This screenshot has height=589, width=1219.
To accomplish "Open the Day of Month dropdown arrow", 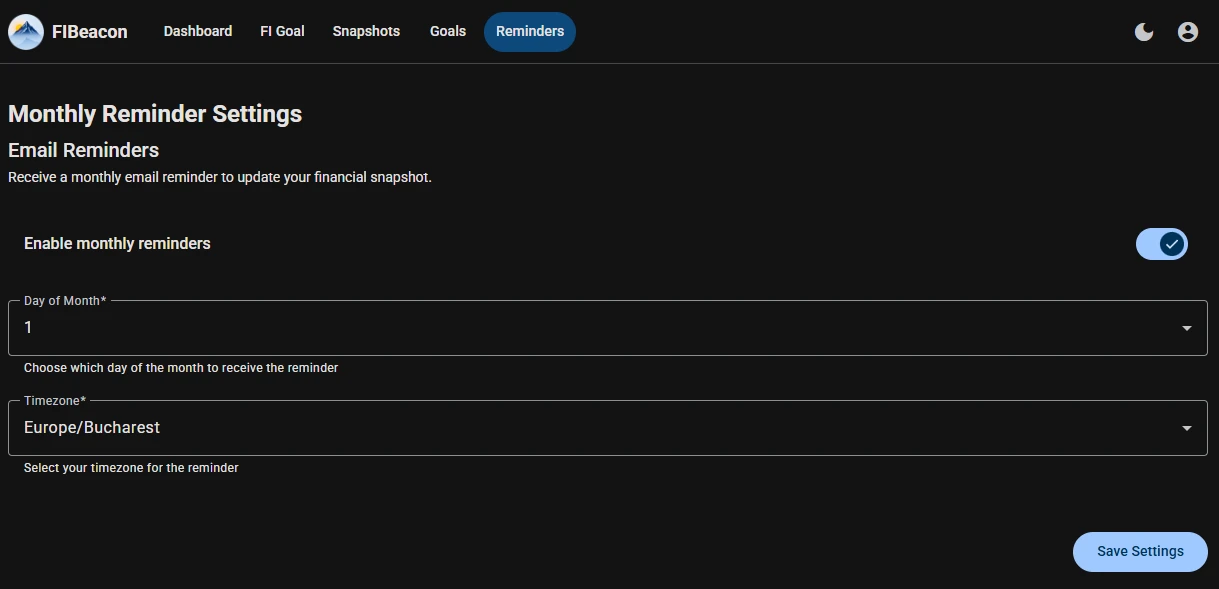I will click(x=1186, y=327).
